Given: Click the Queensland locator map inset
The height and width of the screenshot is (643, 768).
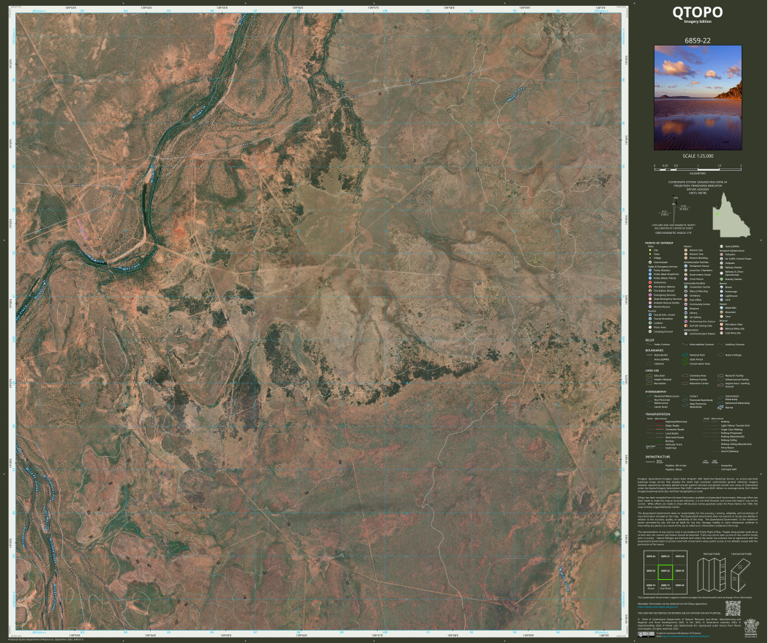Looking at the screenshot, I should click(x=731, y=215).
